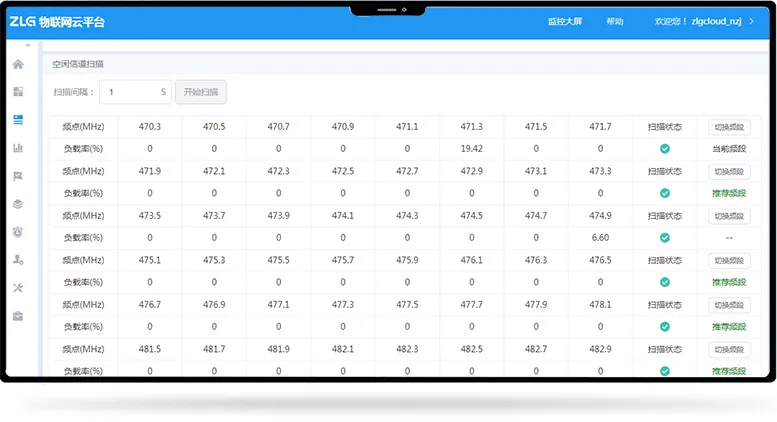The image size is (777, 422).
Task: Open the bar chart statistics icon
Action: click(18, 148)
